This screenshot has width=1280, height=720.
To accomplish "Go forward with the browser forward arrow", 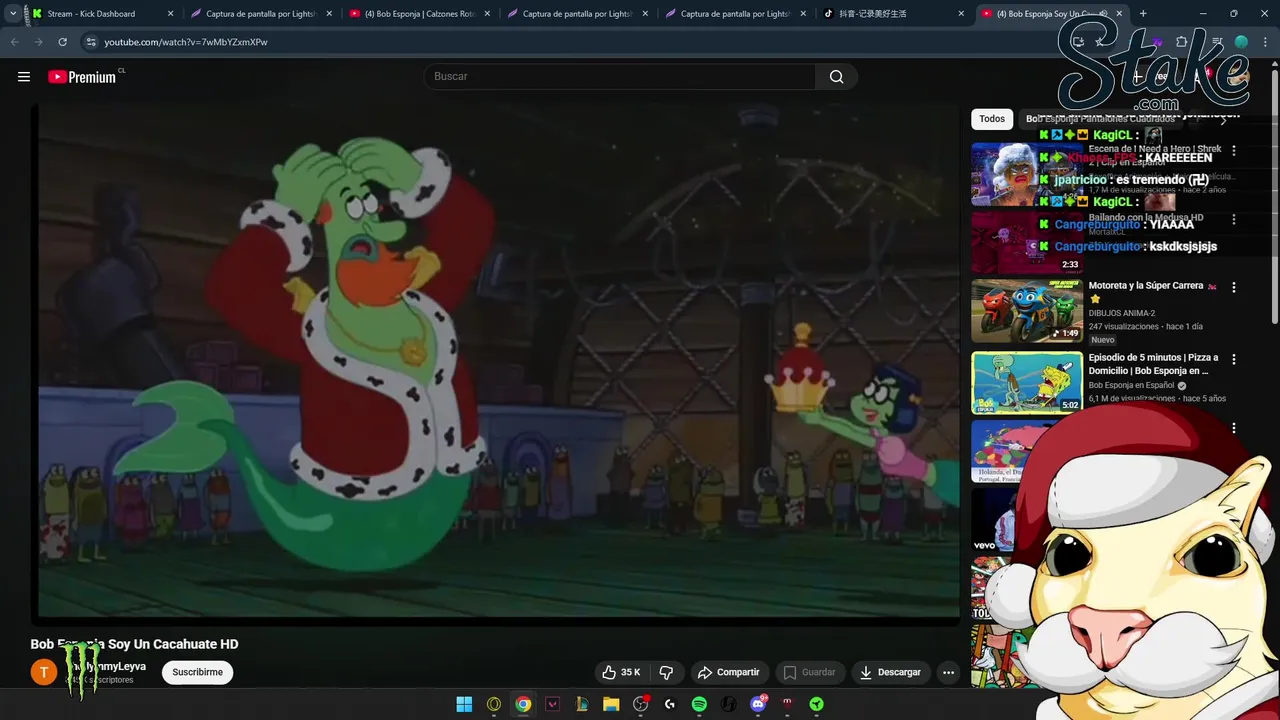I will pos(38,42).
